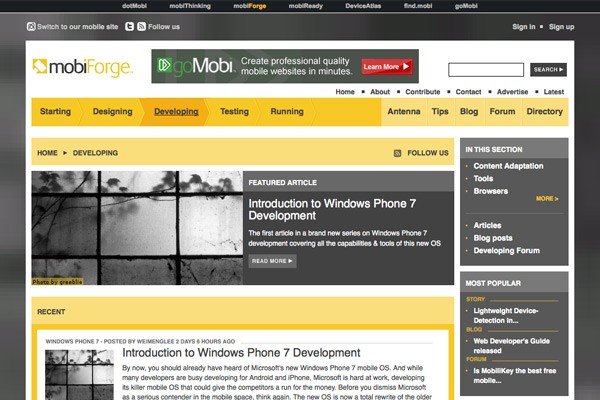The height and width of the screenshot is (400, 600).
Task: Open Is MobiliKey the best free link
Action: click(515, 376)
